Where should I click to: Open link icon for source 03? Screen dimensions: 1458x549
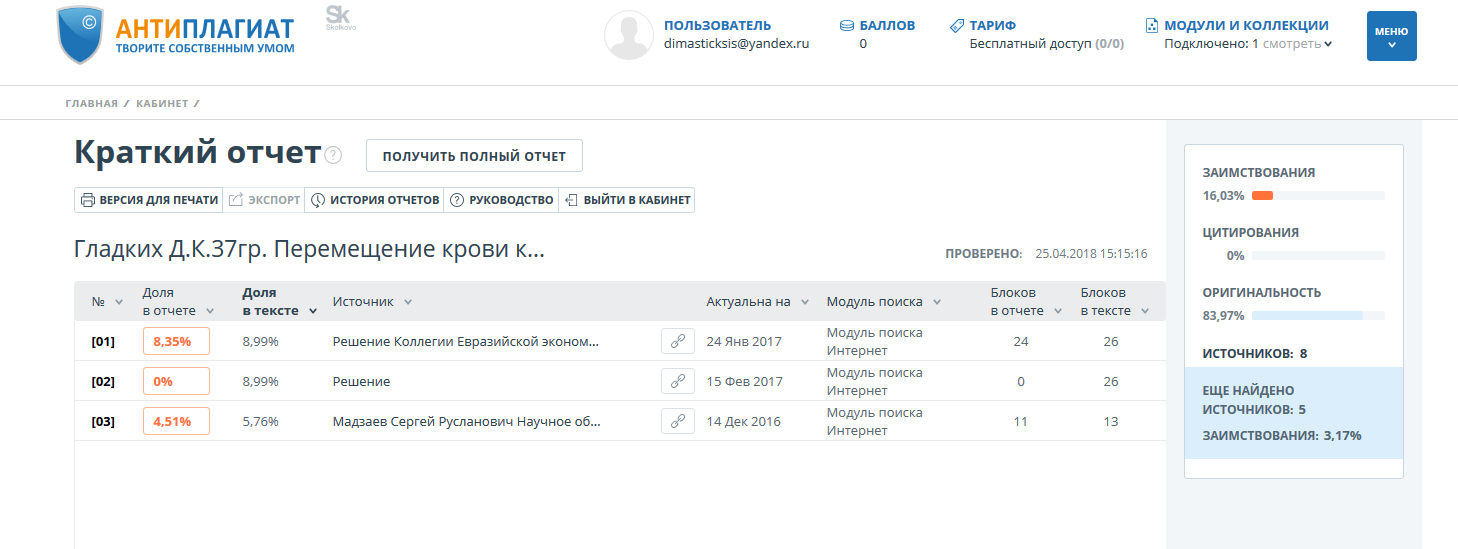point(677,421)
